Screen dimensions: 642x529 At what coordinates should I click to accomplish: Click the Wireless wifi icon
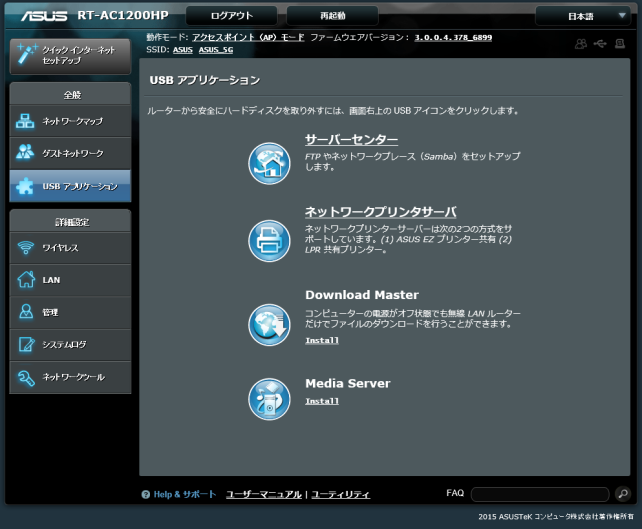click(26, 248)
